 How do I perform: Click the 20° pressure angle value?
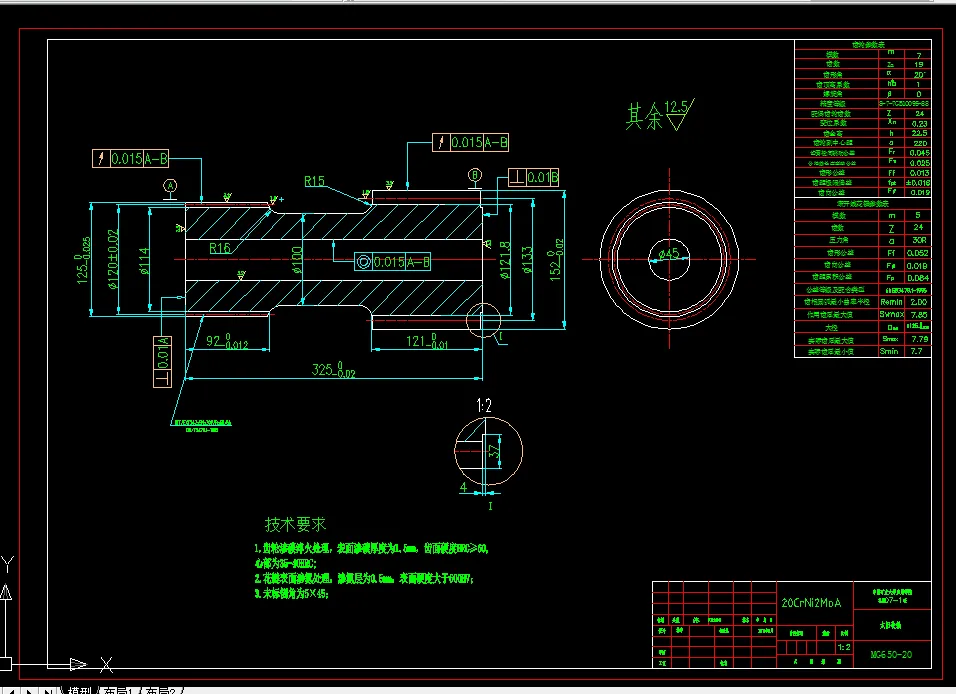pyautogui.click(x=919, y=74)
